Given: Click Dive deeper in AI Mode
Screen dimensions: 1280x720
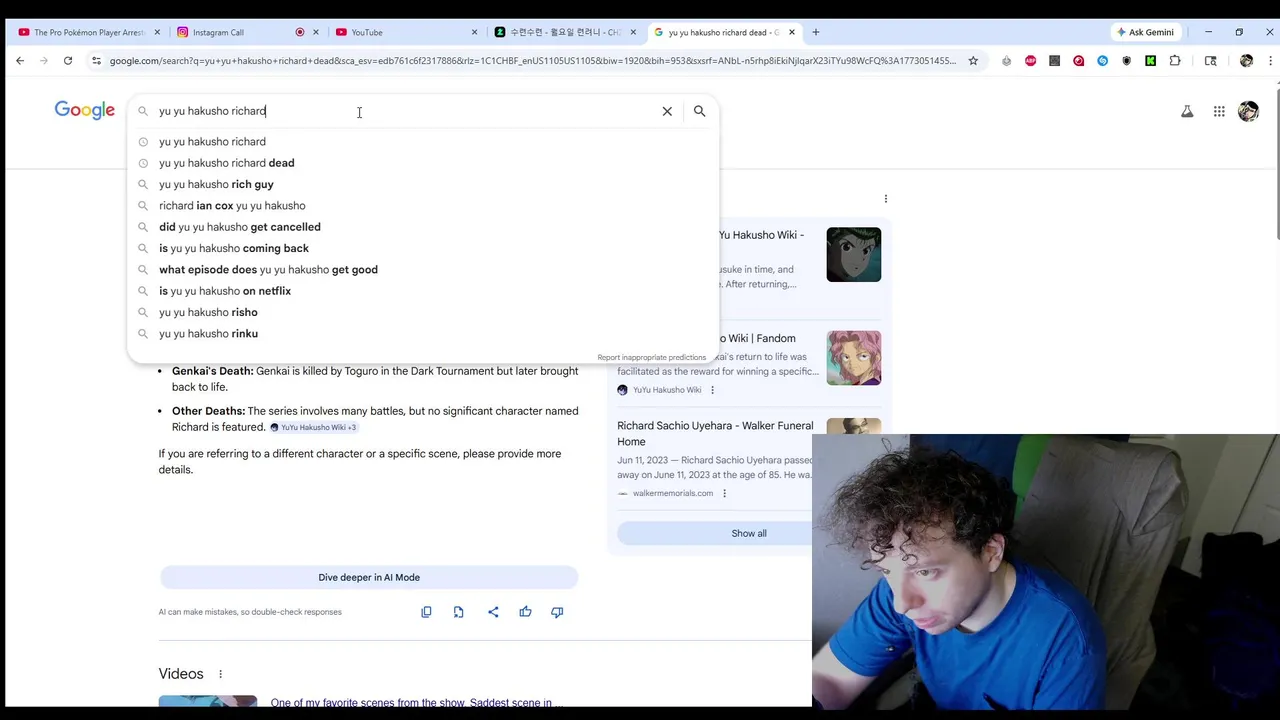Looking at the screenshot, I should click(x=369, y=577).
